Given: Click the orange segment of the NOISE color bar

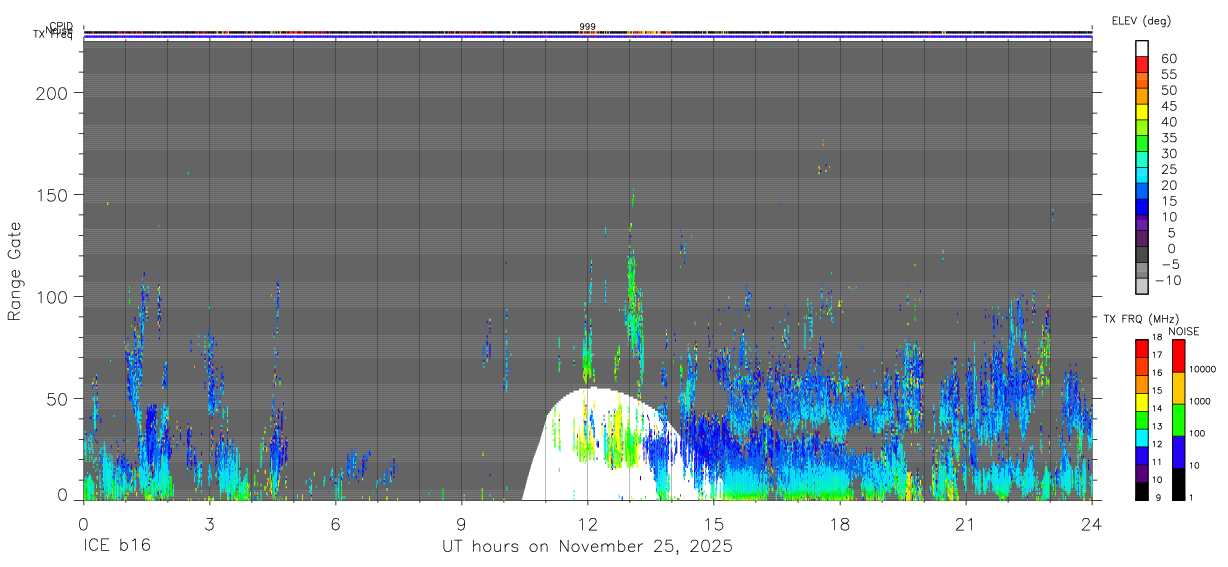Looking at the screenshot, I should pyautogui.click(x=1178, y=387).
